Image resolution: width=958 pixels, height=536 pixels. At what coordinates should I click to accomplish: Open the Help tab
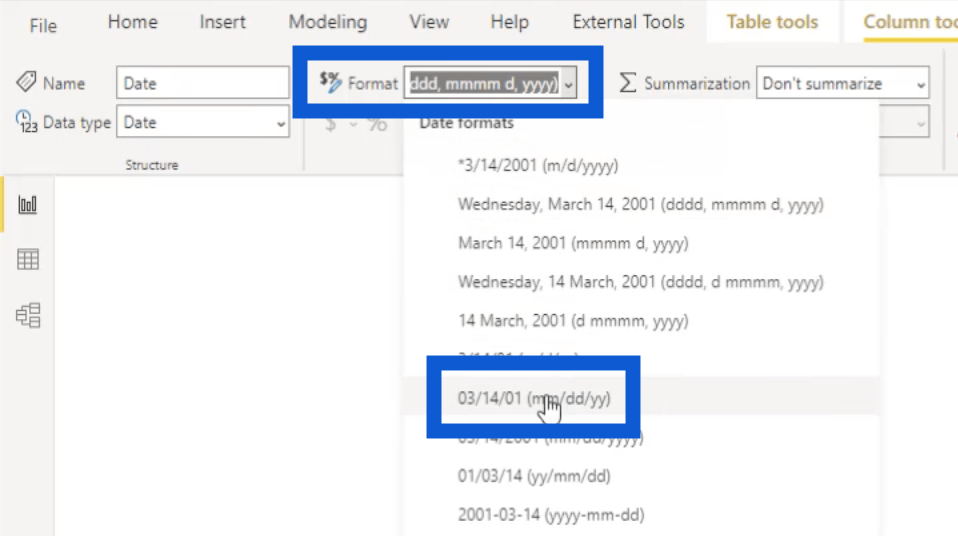tap(510, 22)
